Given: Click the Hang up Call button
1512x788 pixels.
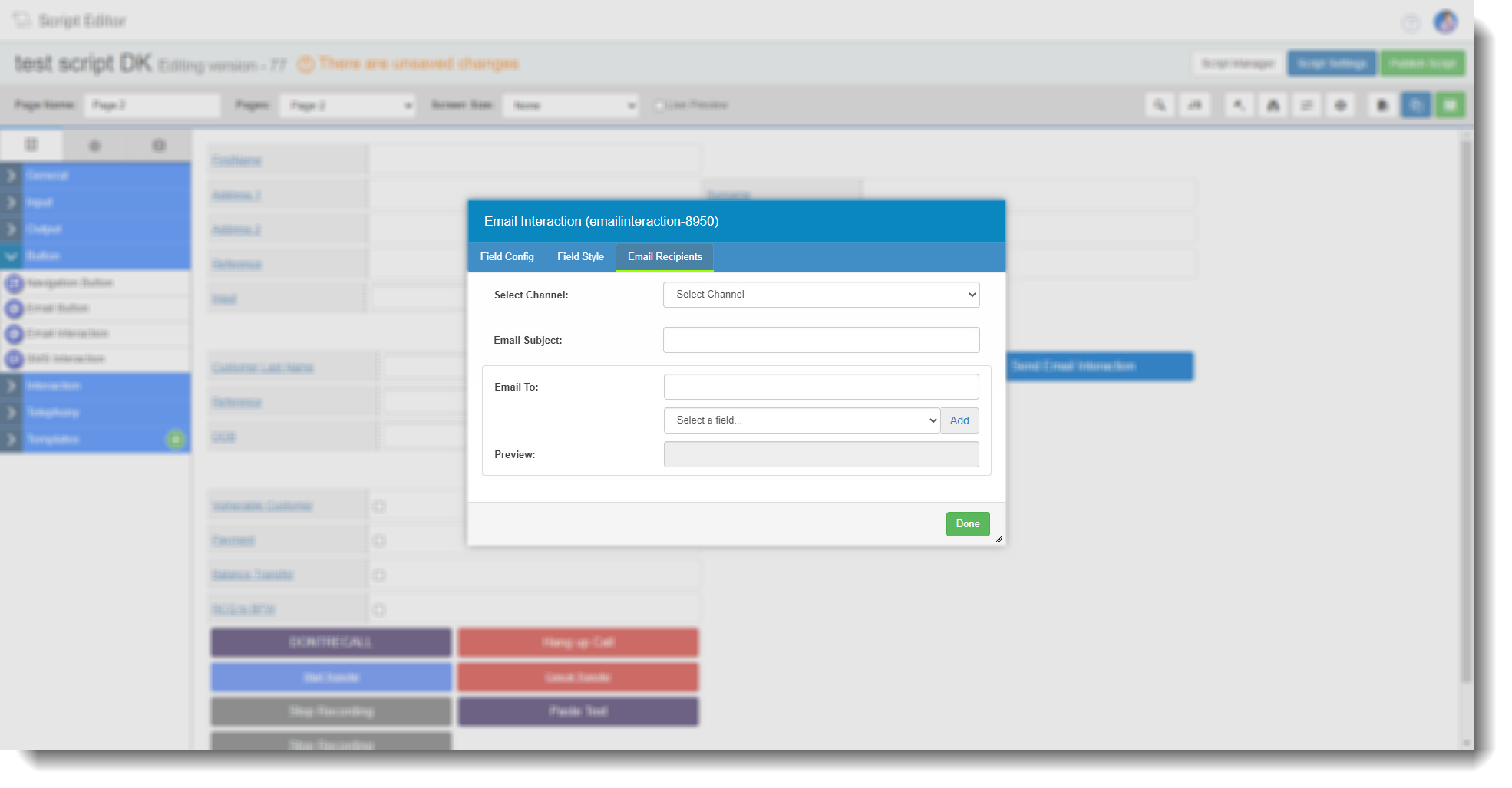Looking at the screenshot, I should [578, 642].
